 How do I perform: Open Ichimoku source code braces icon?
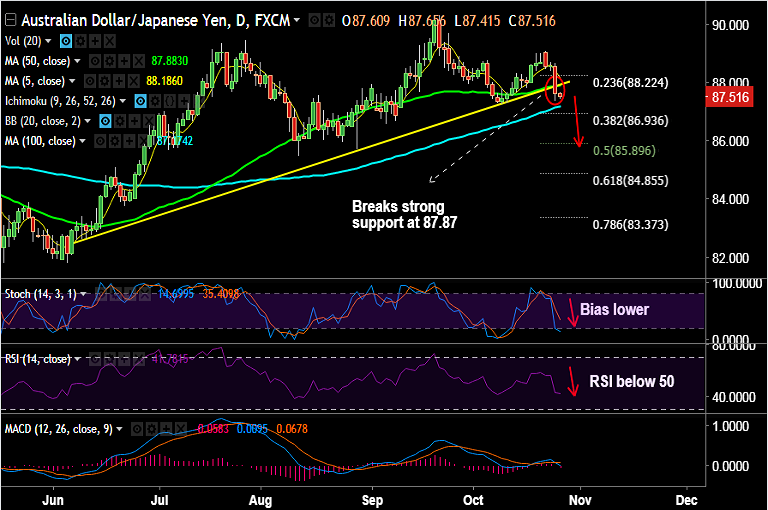pyautogui.click(x=169, y=101)
